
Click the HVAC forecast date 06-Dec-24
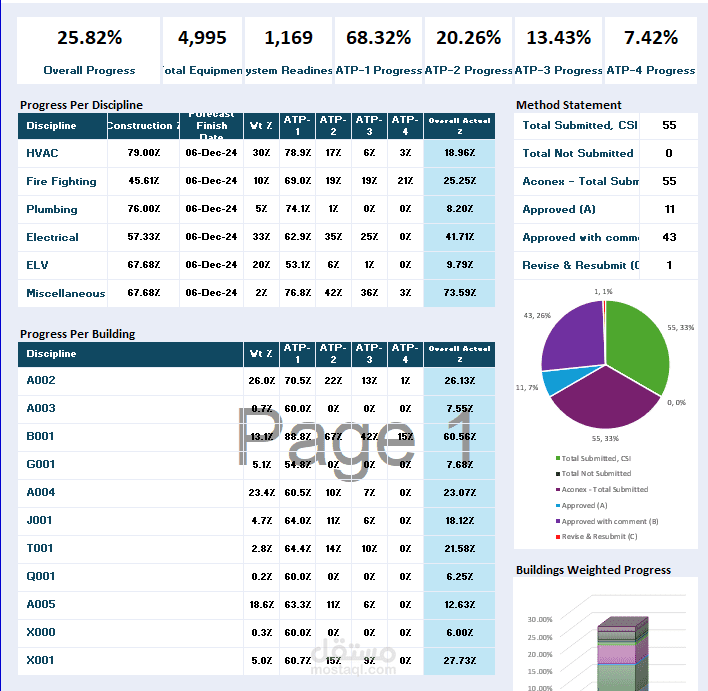pyautogui.click(x=211, y=153)
